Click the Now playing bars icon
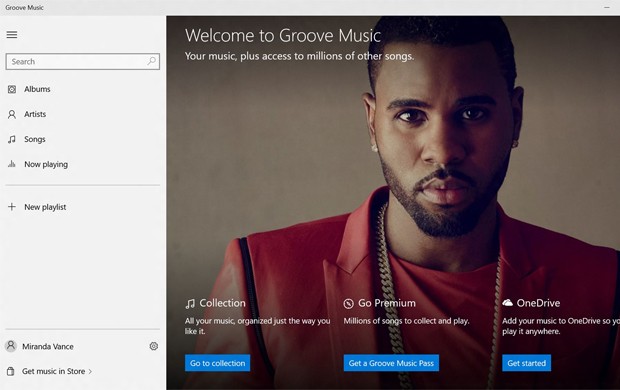Screen dimensions: 620x390 12,164
